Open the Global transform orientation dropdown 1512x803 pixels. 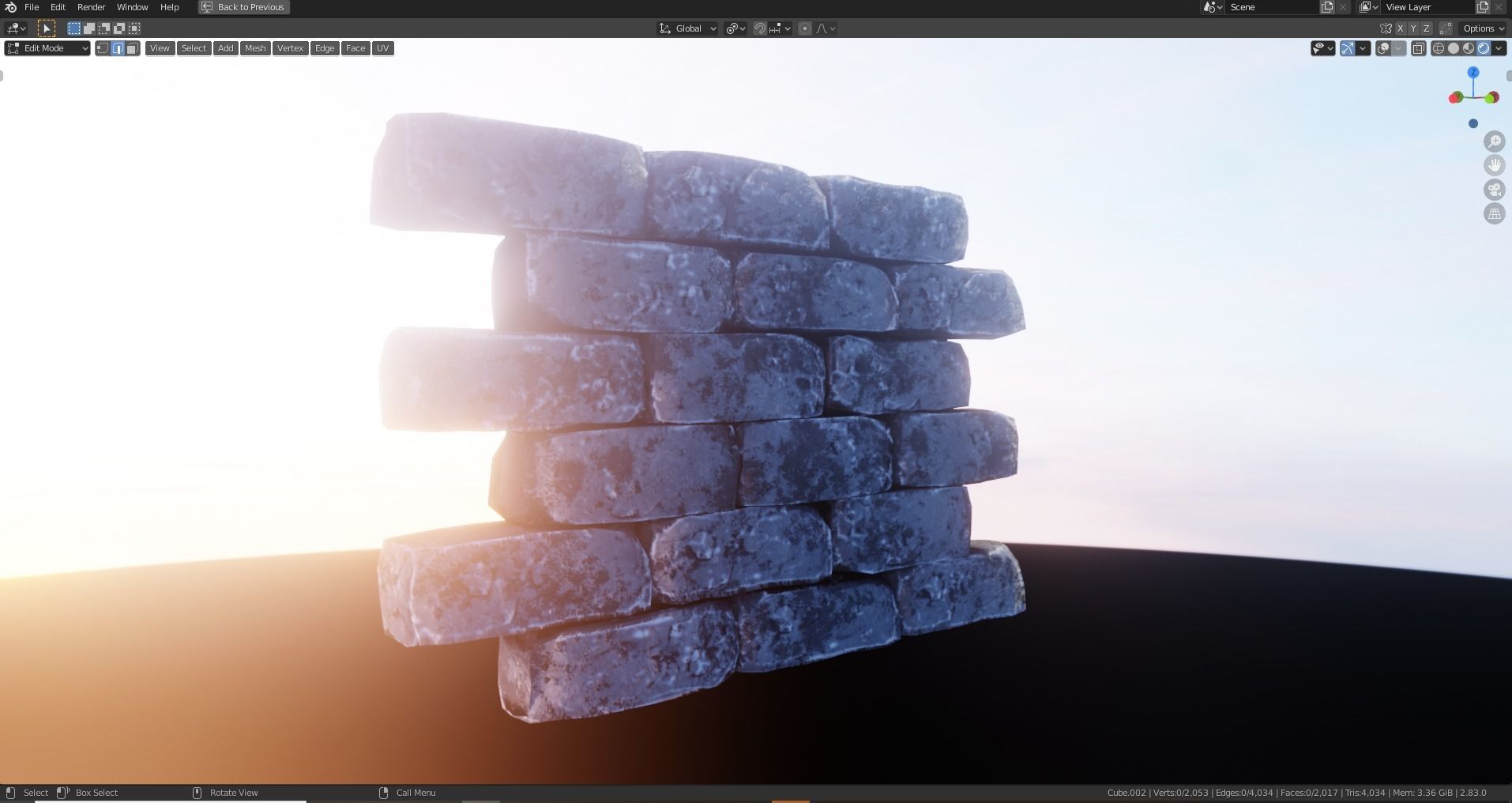pos(687,28)
